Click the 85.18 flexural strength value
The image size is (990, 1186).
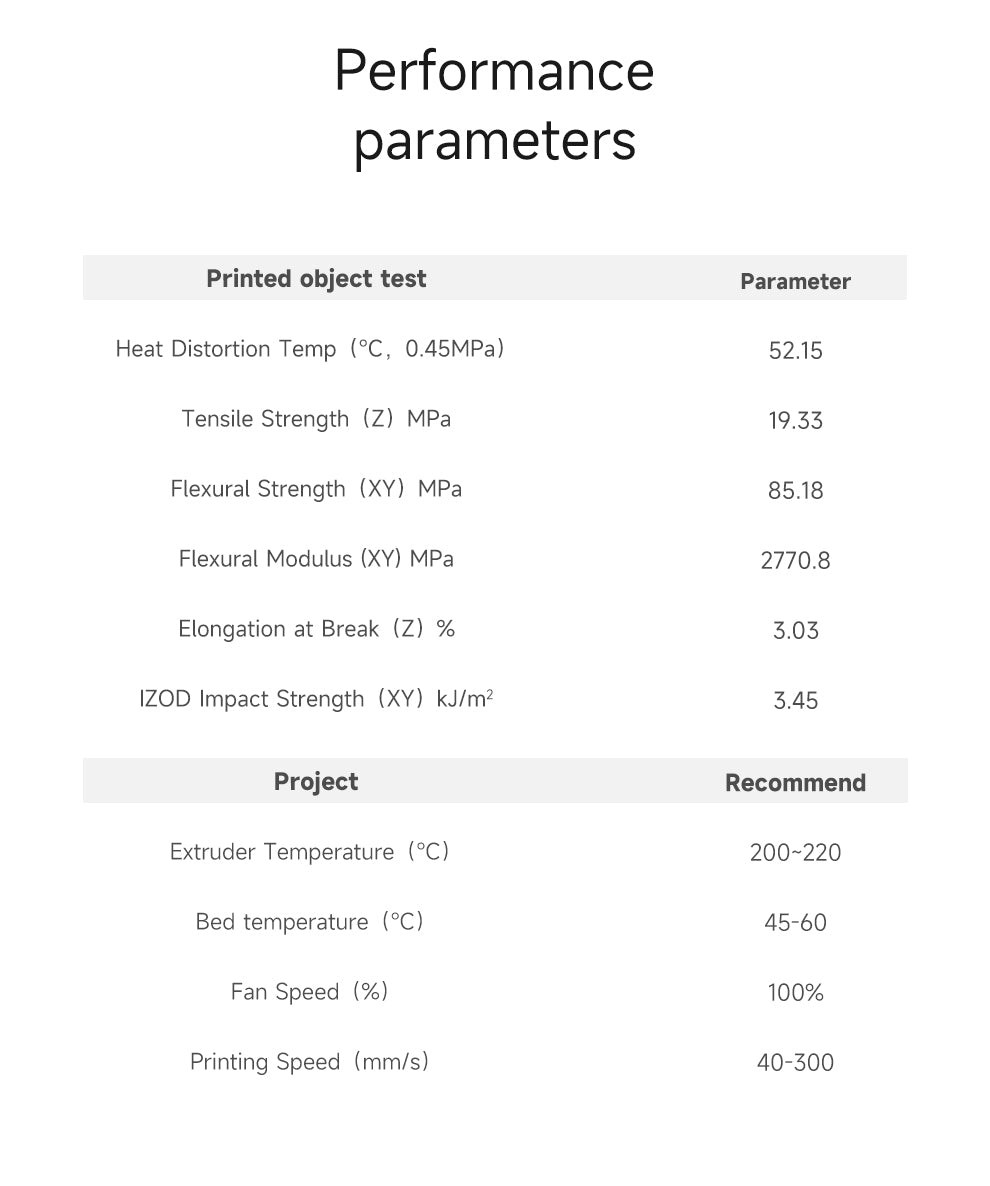(795, 491)
